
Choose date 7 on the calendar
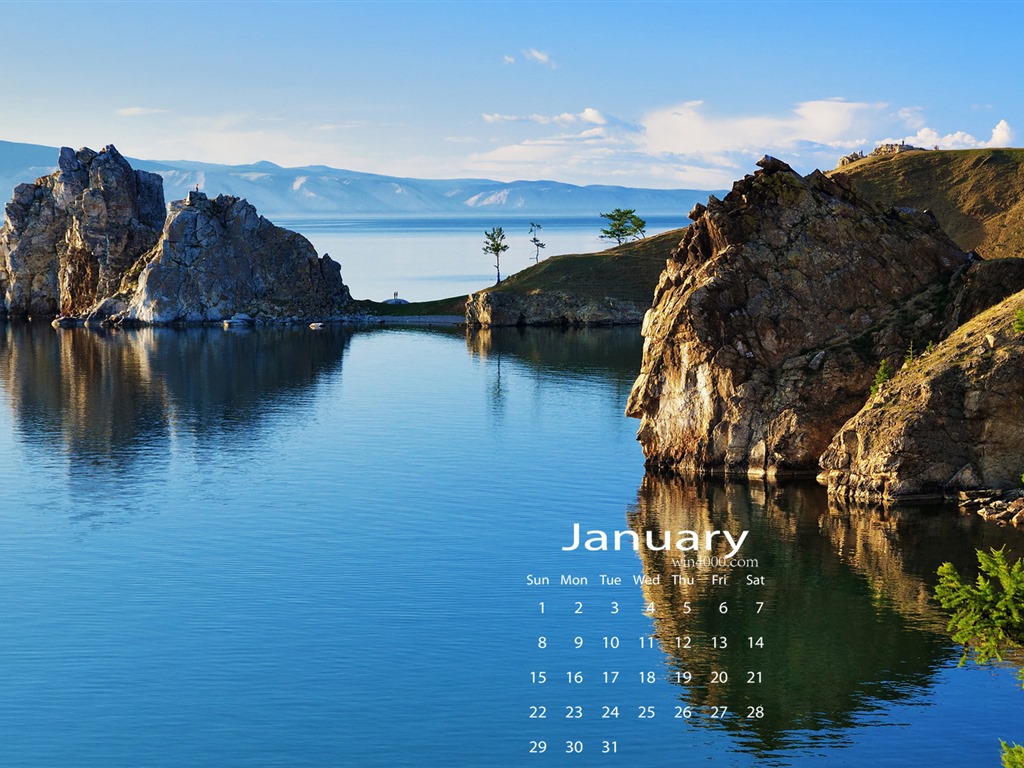click(759, 608)
